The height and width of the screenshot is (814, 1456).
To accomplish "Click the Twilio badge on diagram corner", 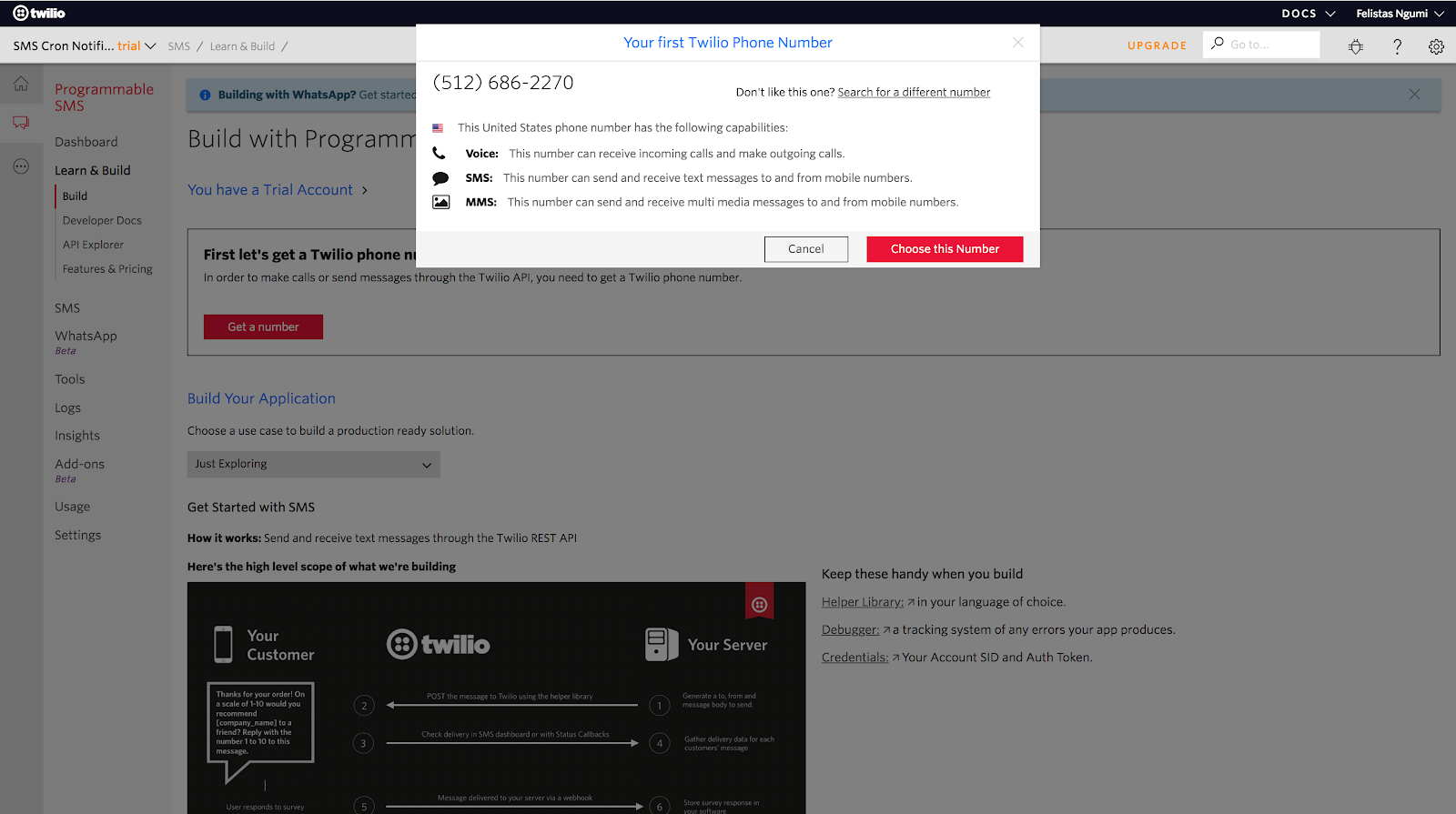I will 760,602.
